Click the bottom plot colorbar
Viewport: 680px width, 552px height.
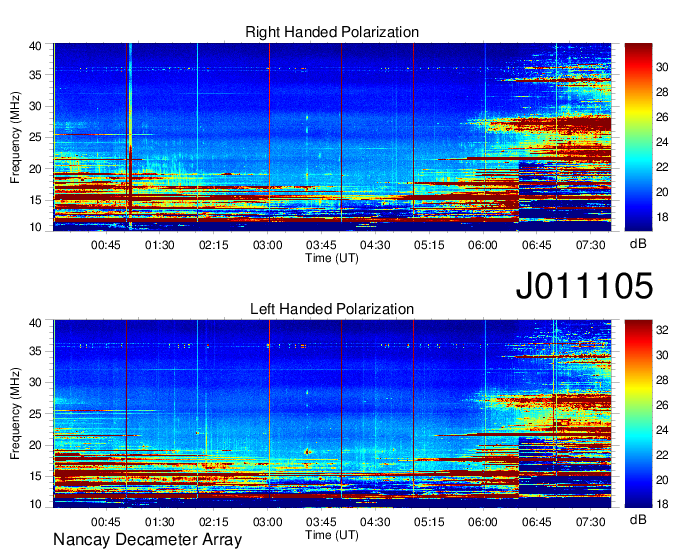[638, 414]
